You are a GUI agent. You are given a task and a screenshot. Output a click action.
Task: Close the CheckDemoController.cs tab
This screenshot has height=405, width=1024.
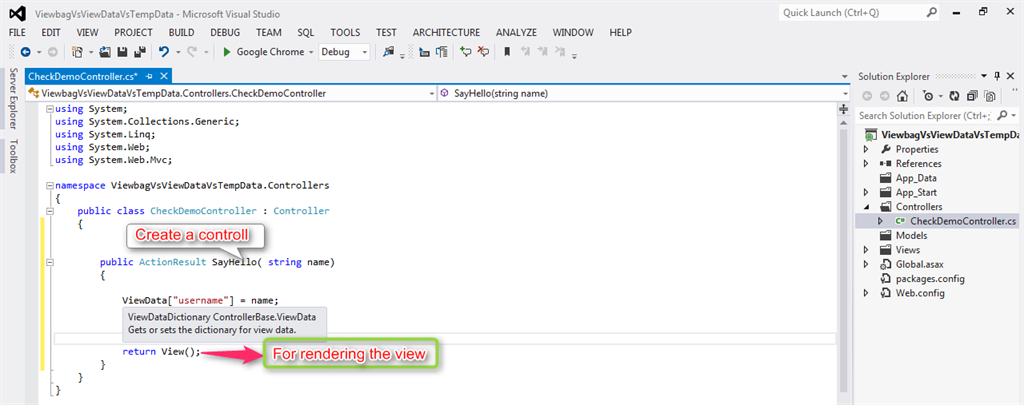coord(163,76)
